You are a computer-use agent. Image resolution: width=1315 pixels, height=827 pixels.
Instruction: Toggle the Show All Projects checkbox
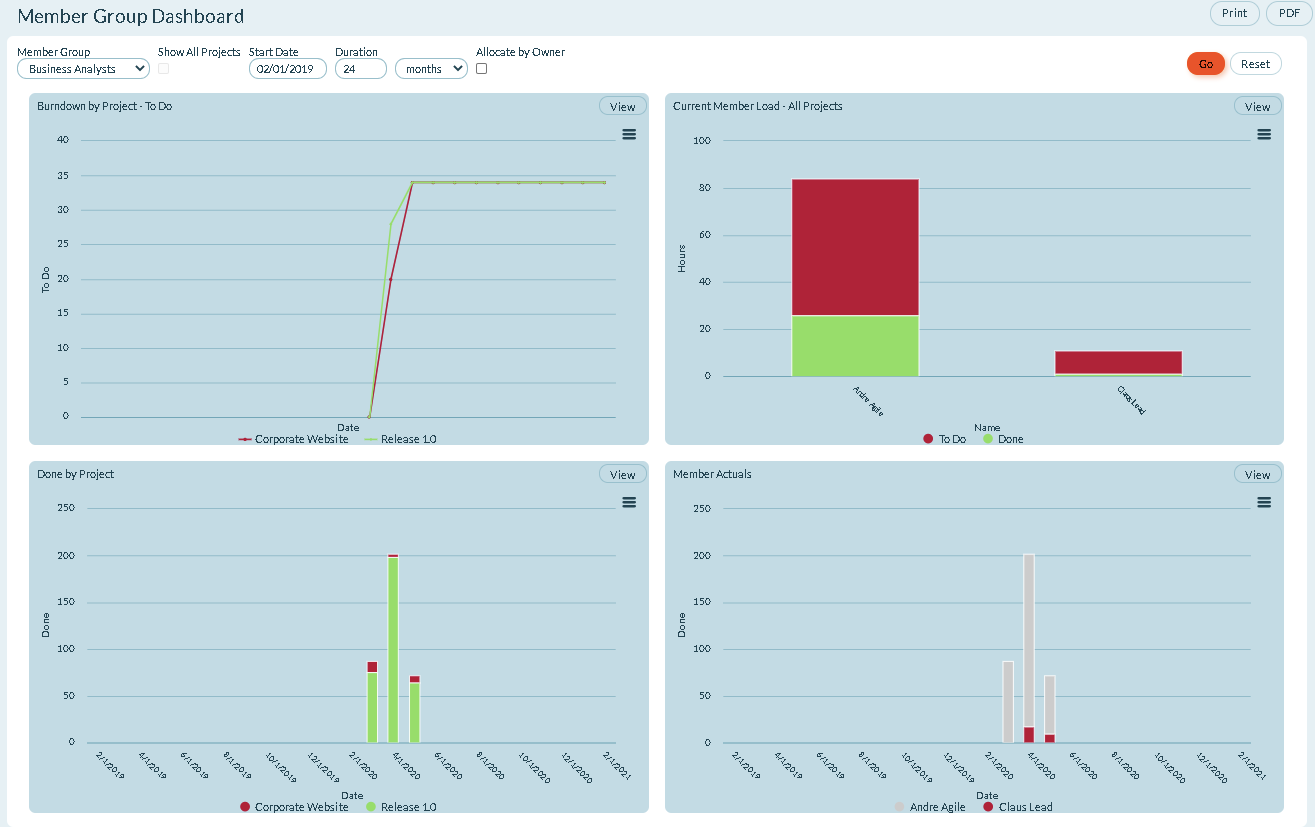point(163,69)
